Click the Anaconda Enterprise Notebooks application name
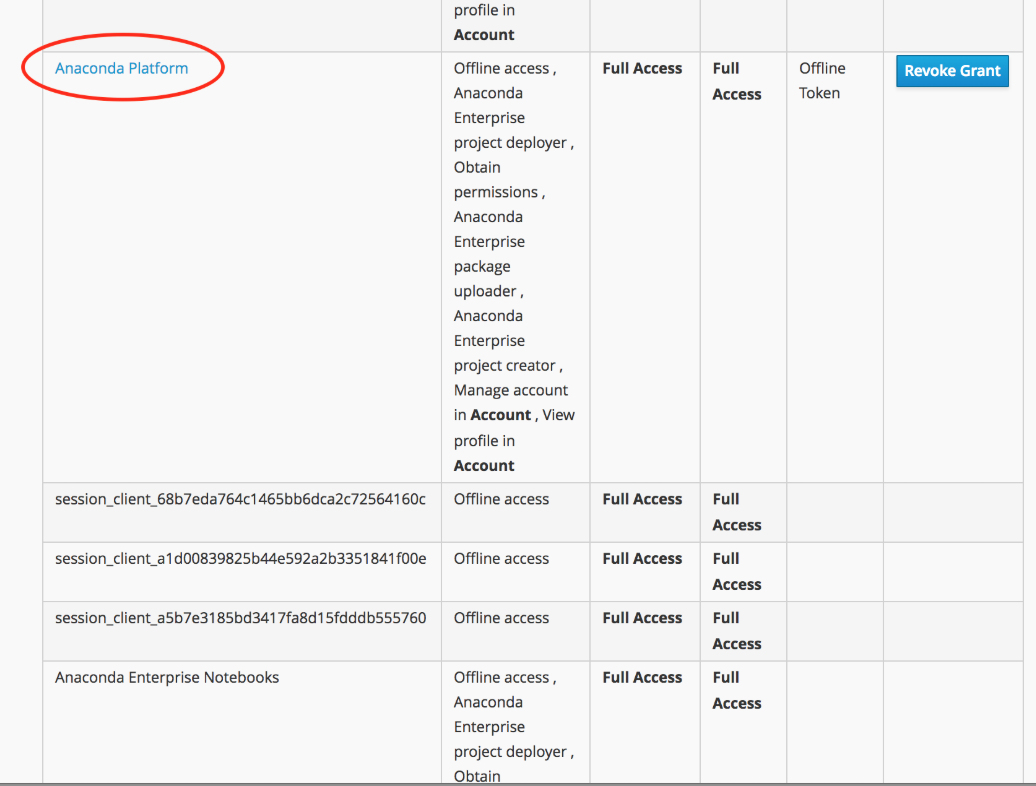The height and width of the screenshot is (786, 1036). (167, 677)
